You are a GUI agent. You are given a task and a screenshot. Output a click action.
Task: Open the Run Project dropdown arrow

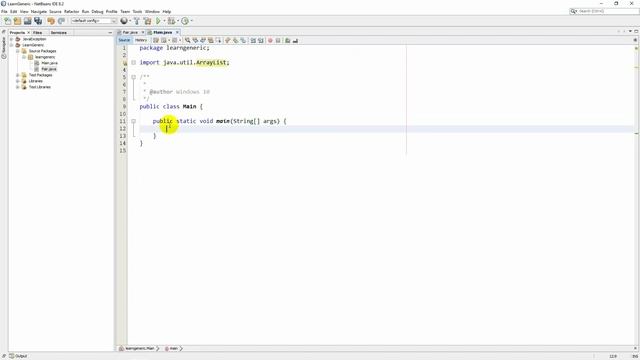(164, 21)
